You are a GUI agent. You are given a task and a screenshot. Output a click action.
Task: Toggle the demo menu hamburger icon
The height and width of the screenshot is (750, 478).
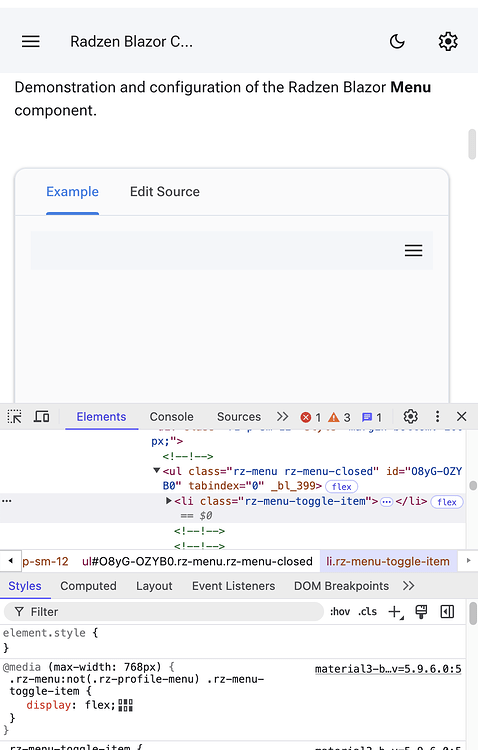click(x=413, y=251)
